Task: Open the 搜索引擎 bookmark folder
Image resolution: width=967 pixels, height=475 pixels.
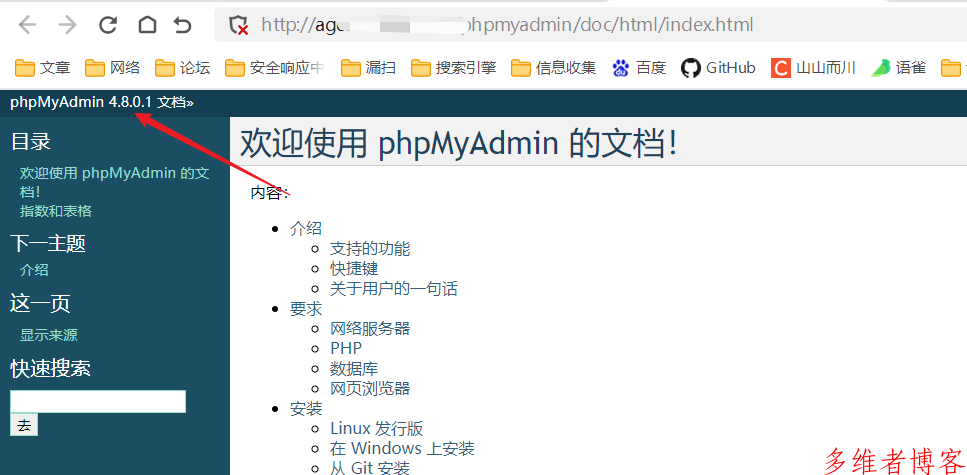Action: (x=454, y=68)
